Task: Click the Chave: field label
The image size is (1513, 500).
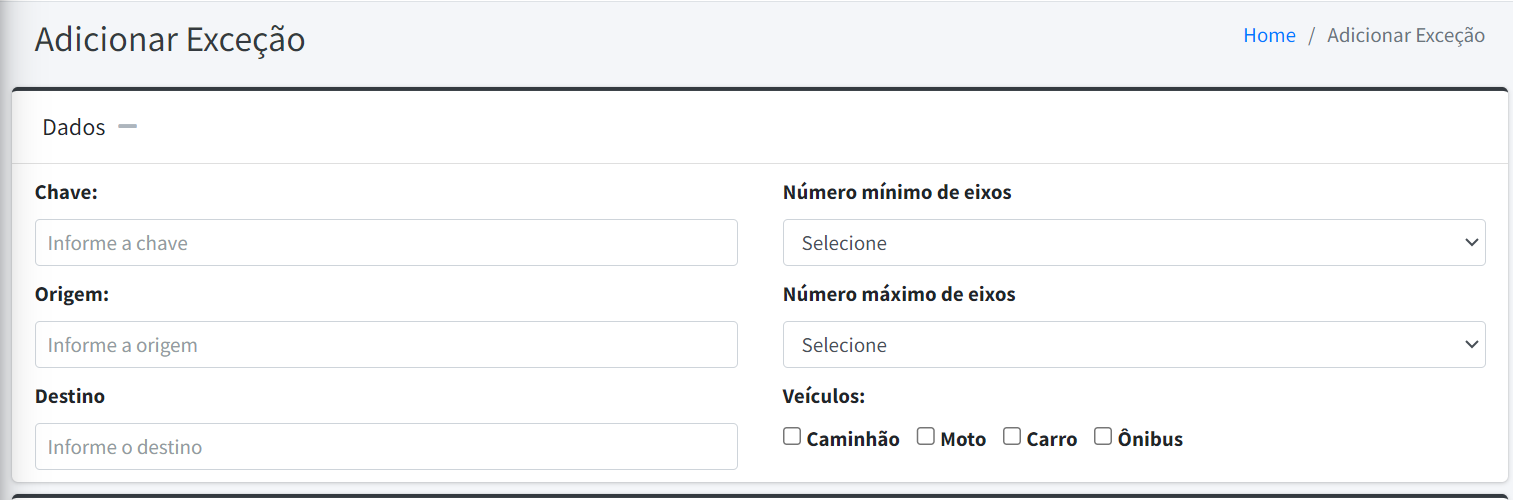Action: 66,193
